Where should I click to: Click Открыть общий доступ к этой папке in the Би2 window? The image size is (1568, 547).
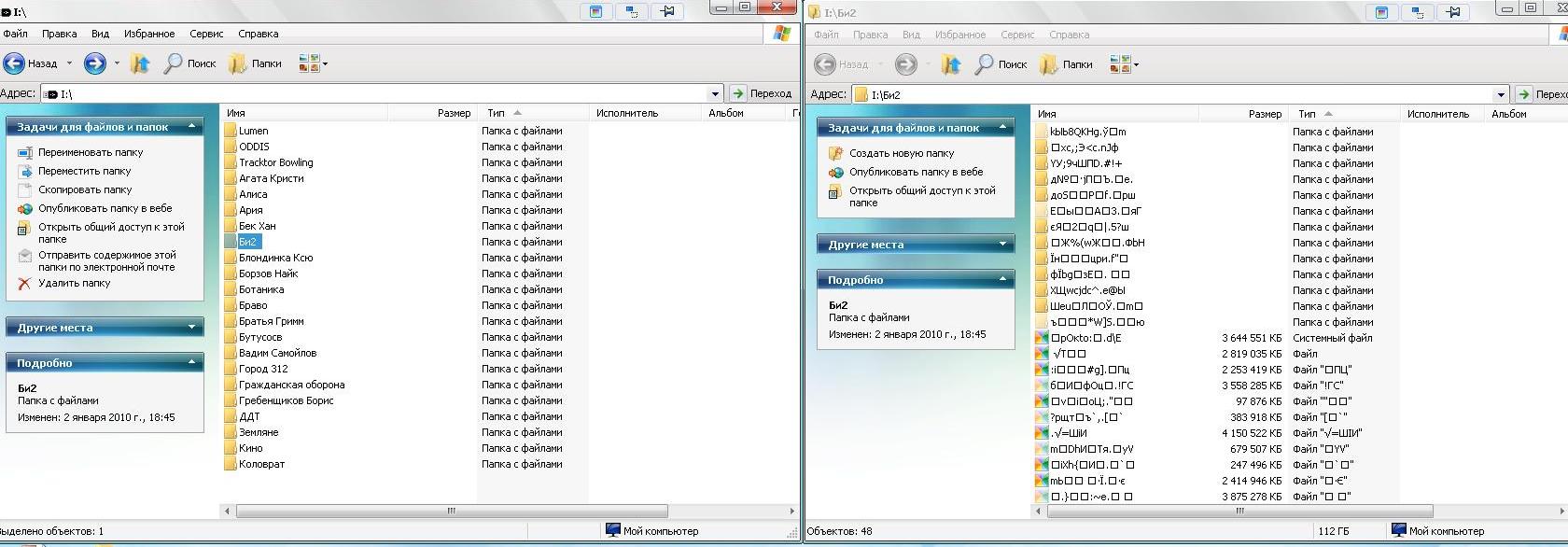[922, 196]
